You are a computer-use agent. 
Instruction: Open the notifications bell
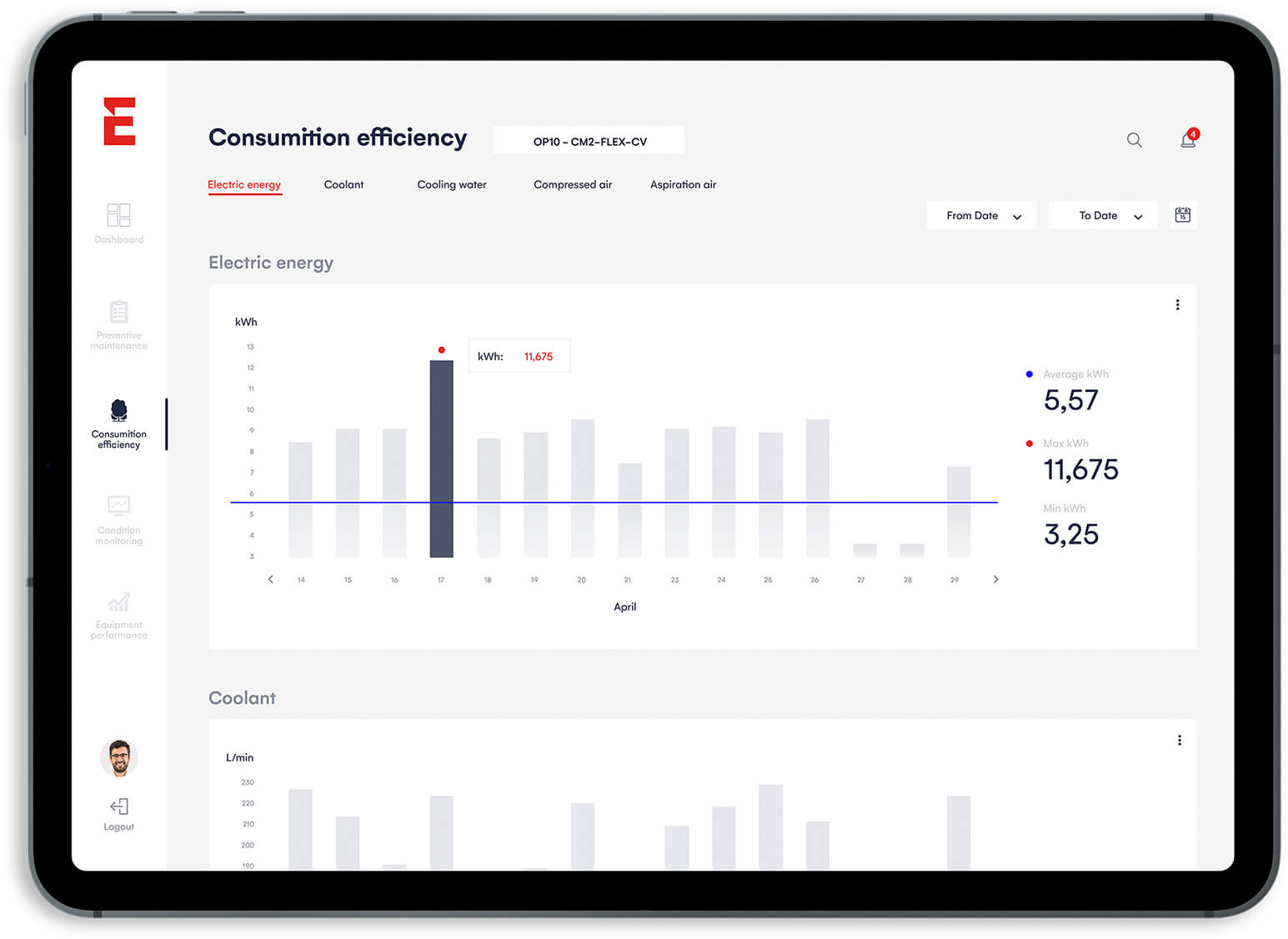(x=1188, y=140)
